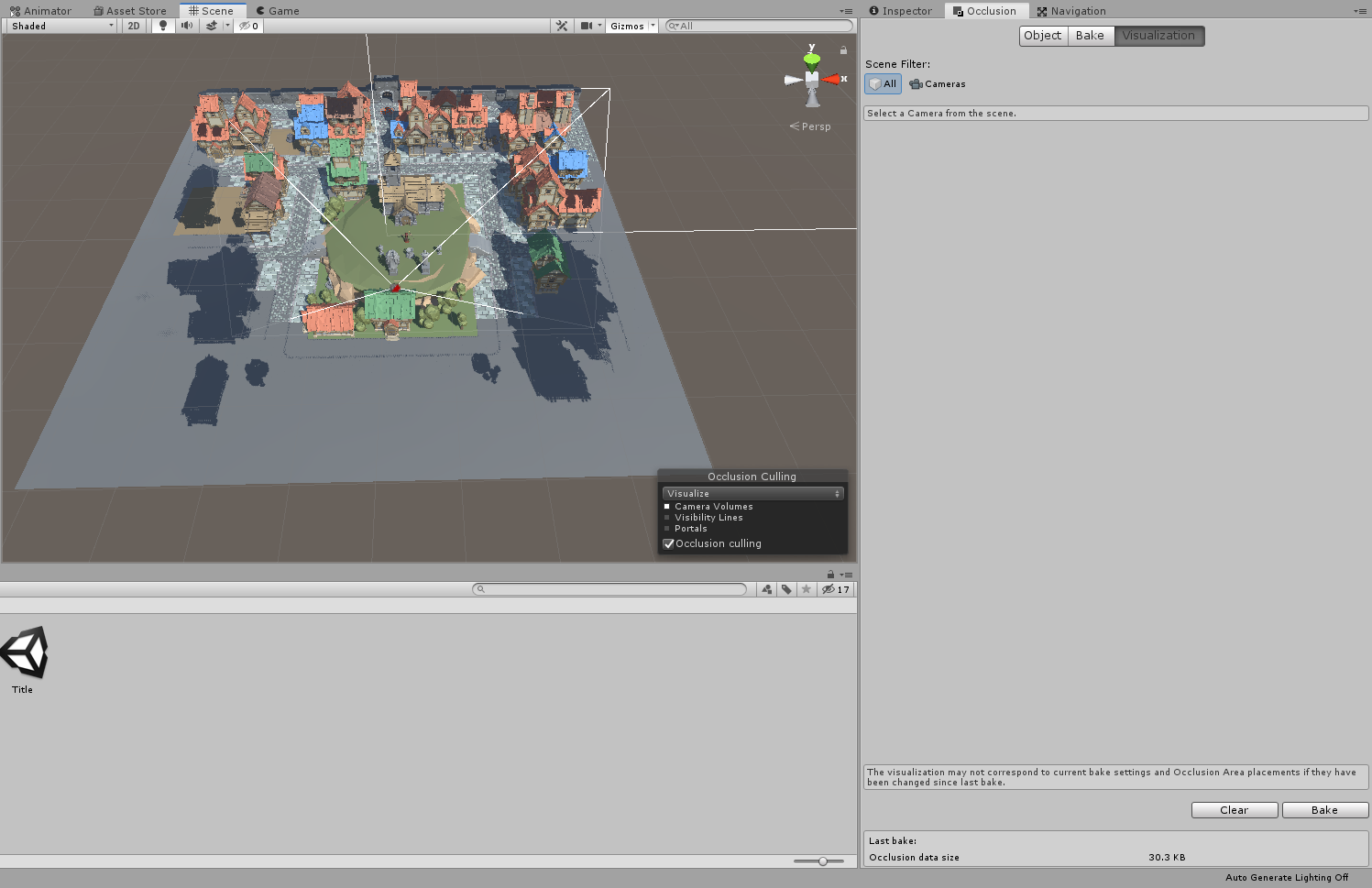This screenshot has height=888, width=1372.
Task: Click Search by Label tag icon
Action: [786, 589]
